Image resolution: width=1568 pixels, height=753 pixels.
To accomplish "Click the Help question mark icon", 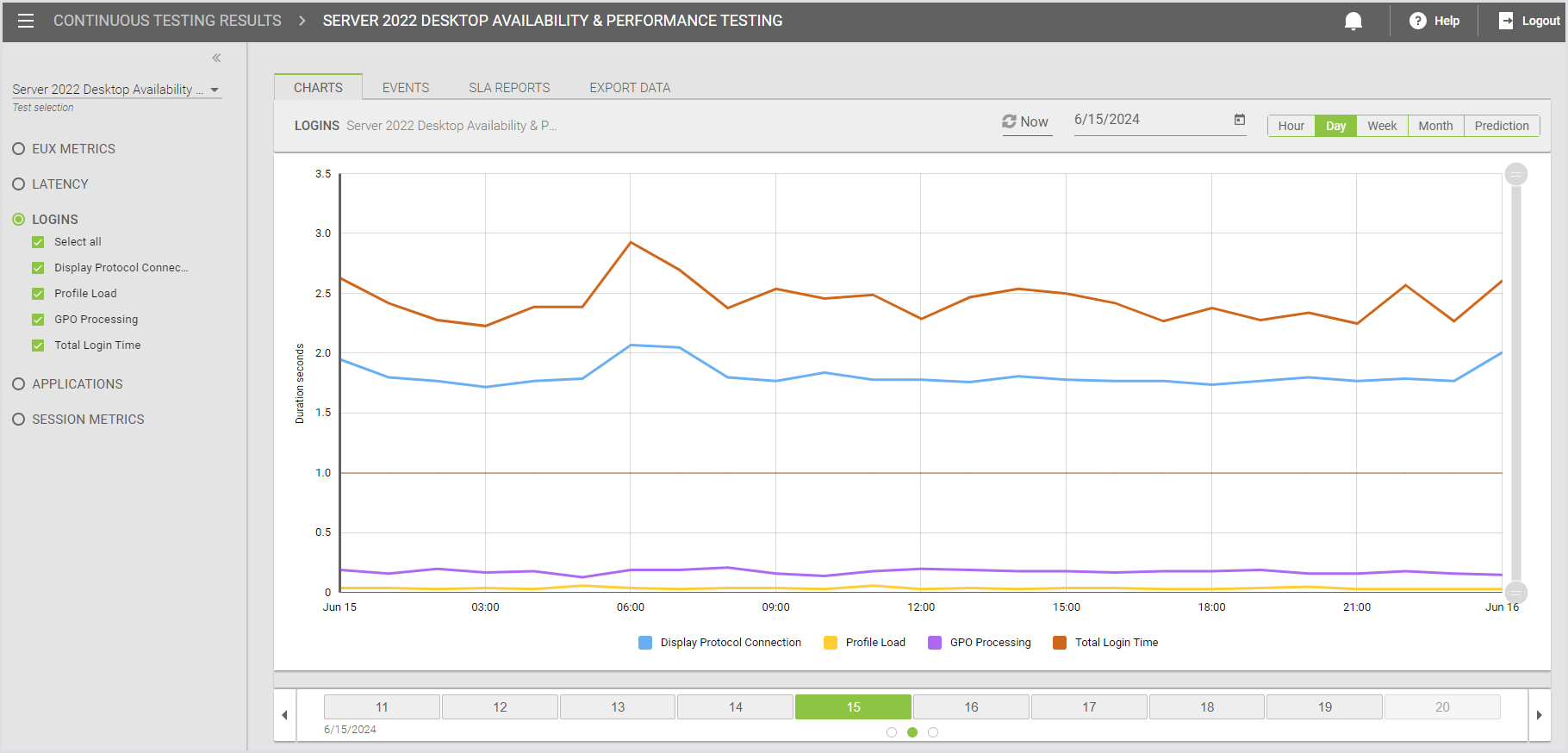I will point(1417,21).
